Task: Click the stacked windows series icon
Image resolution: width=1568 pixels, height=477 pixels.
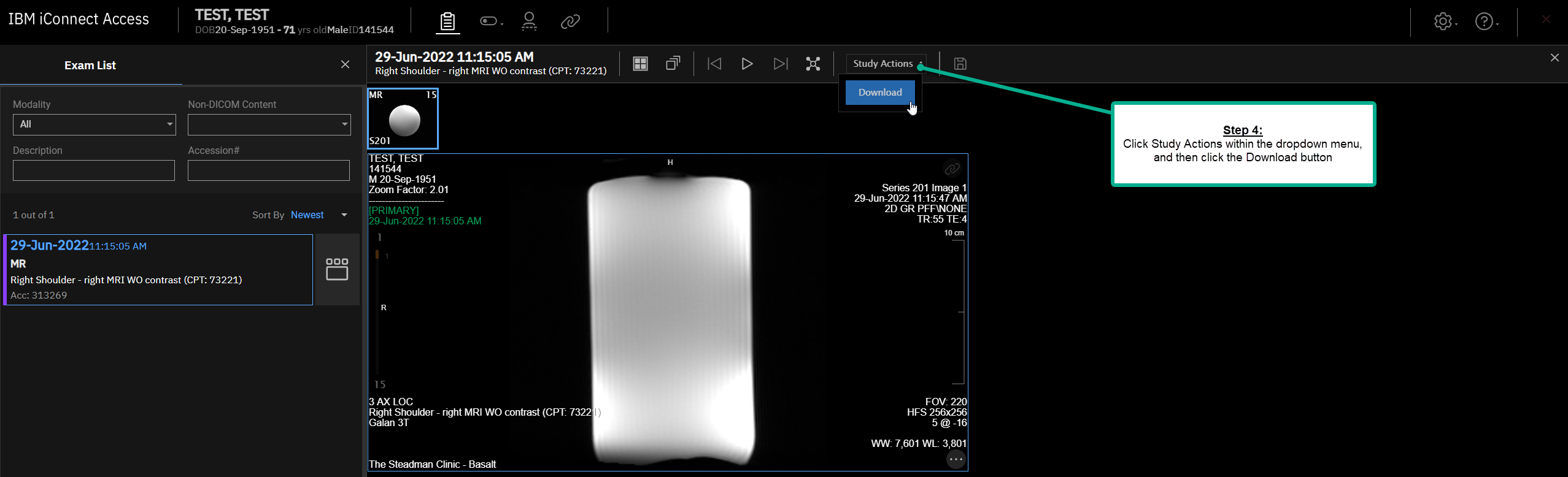Action: coord(673,64)
